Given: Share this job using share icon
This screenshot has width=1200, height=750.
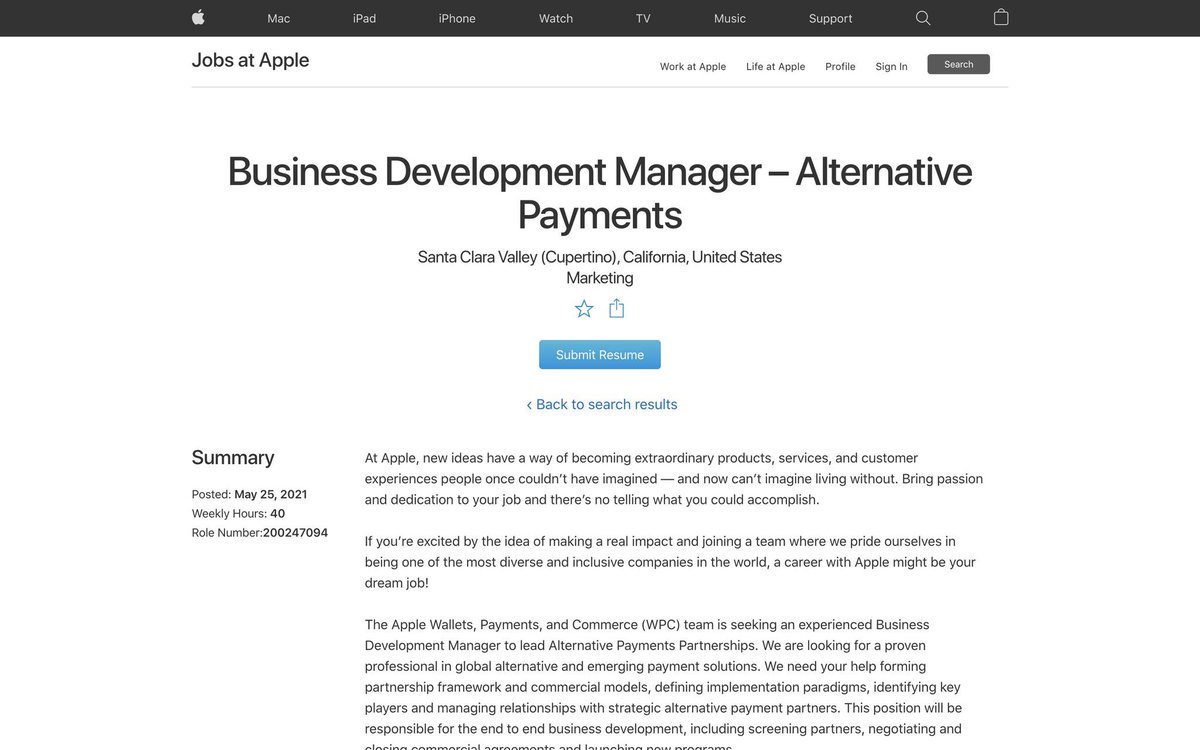Looking at the screenshot, I should click(617, 308).
